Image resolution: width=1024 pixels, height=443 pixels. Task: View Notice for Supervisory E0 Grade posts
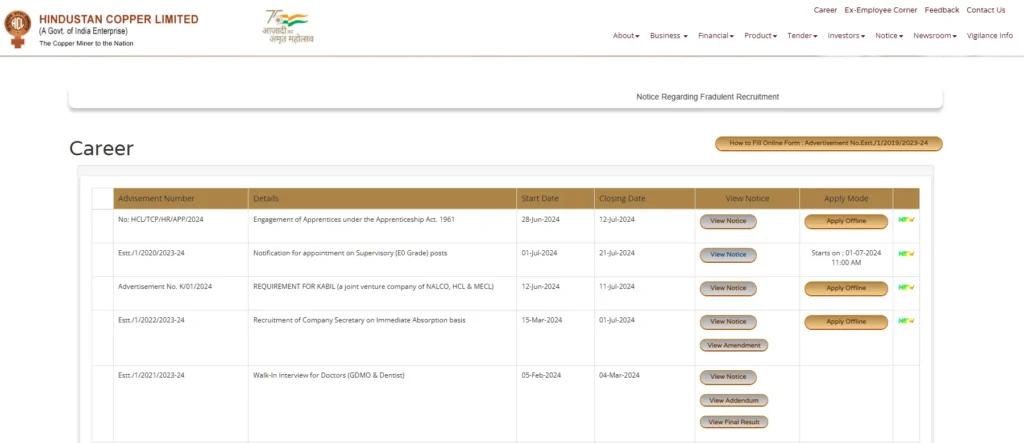click(x=728, y=255)
